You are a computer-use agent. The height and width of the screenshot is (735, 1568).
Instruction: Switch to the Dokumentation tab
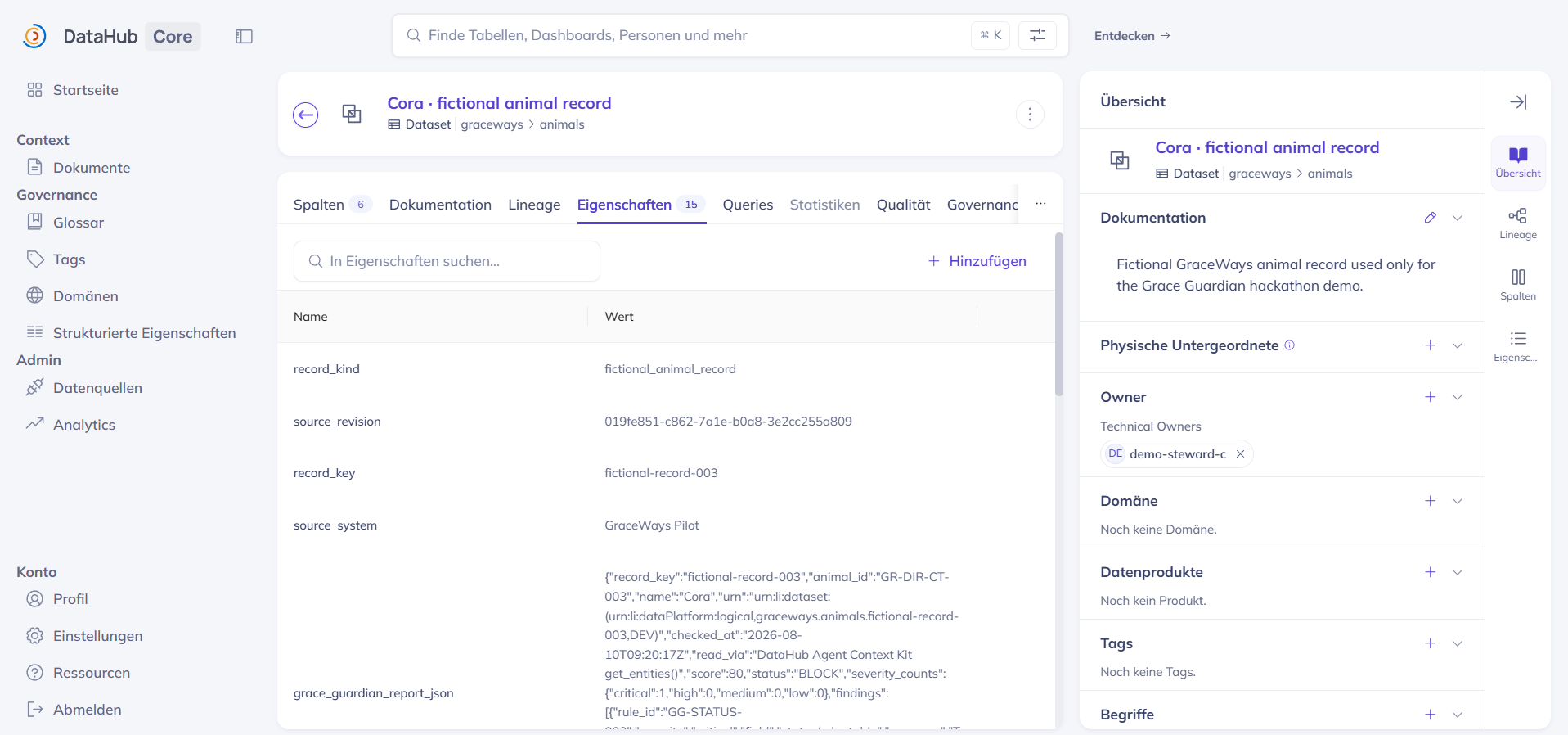point(440,205)
